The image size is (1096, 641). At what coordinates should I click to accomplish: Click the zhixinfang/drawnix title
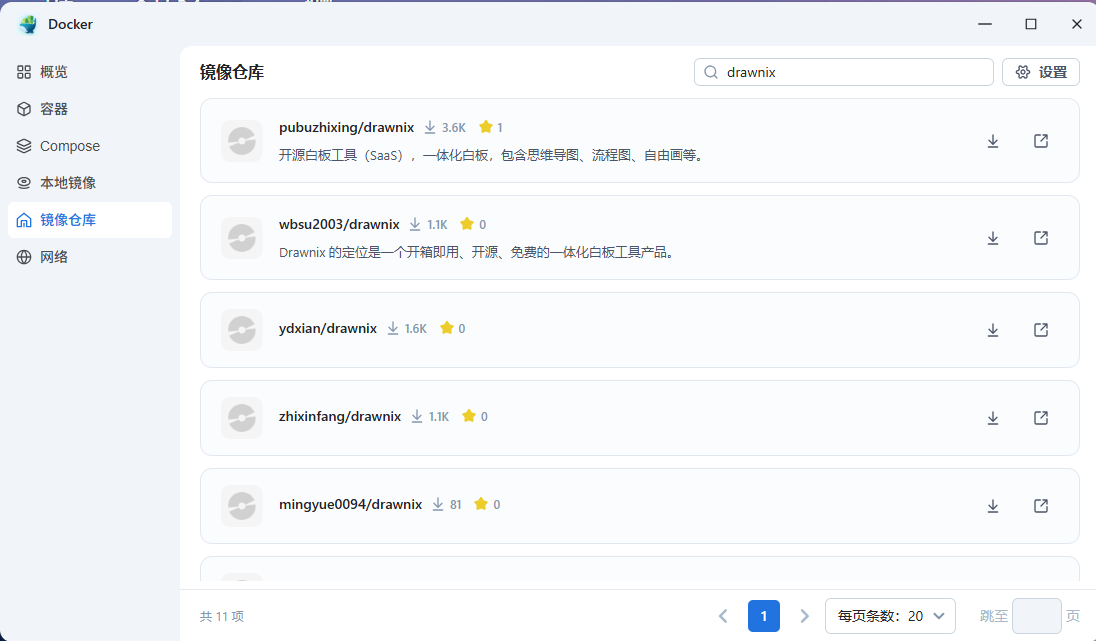coord(340,417)
